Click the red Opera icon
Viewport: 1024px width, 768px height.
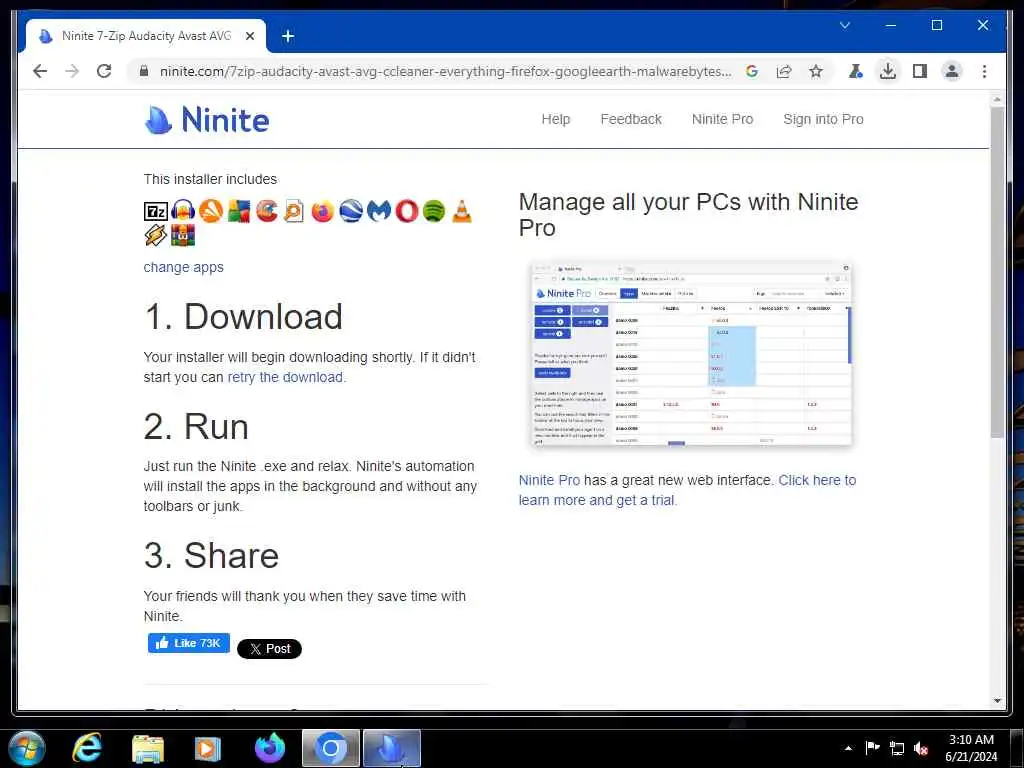(x=406, y=211)
